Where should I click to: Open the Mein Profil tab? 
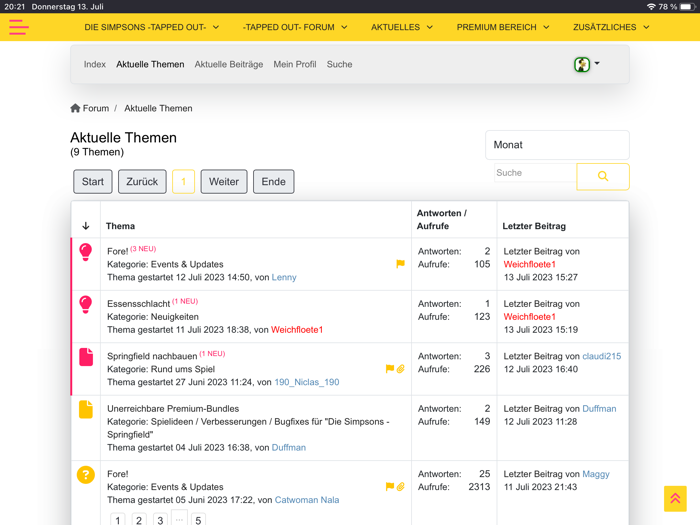click(295, 64)
